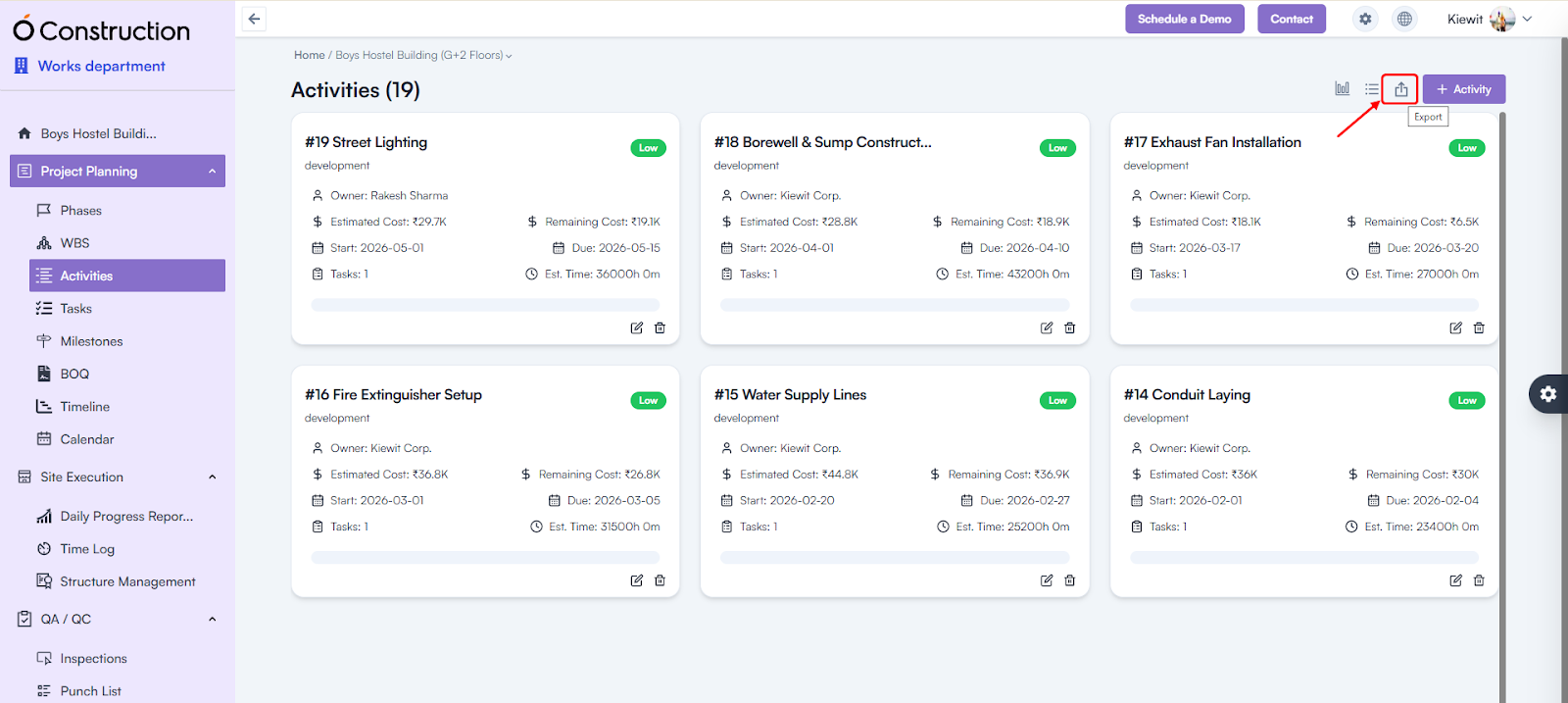Open the floating settings gear on right edge
The image size is (1568, 703).
point(1548,394)
